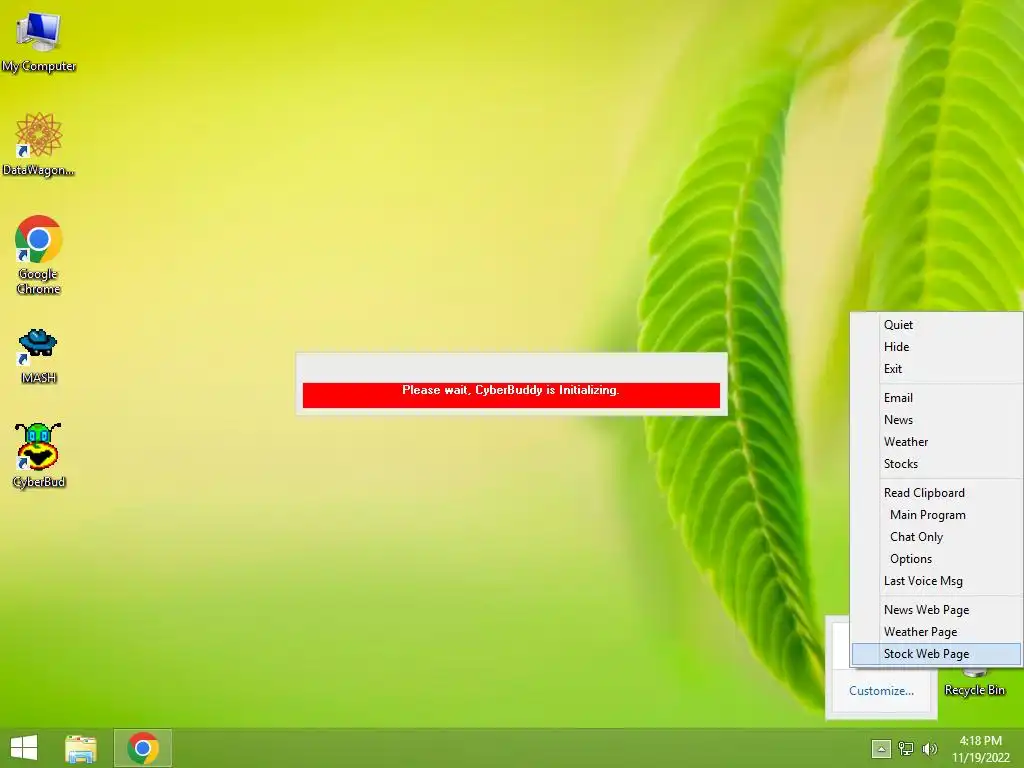
Task: Select Email in the context menu
Action: click(936, 398)
